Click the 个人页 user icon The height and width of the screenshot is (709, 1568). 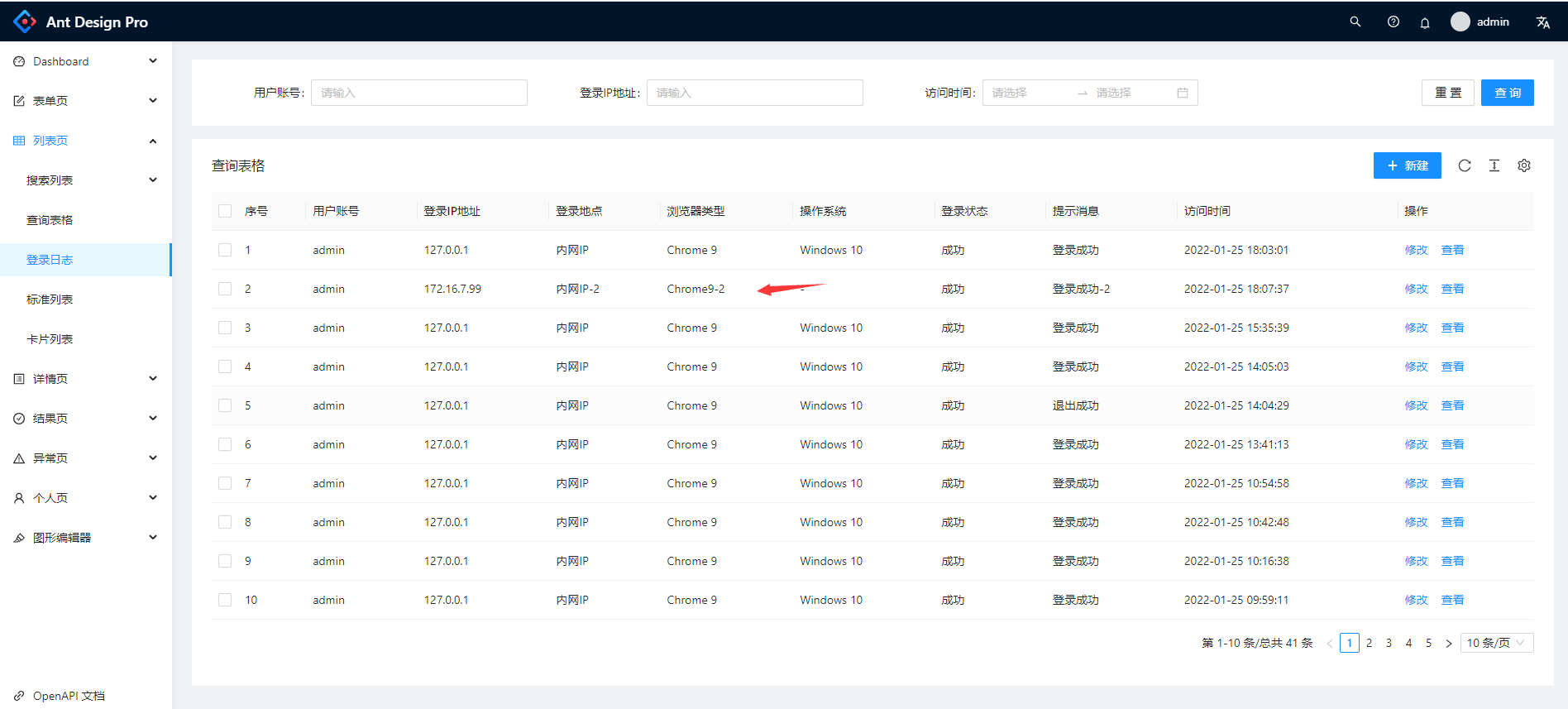point(19,498)
